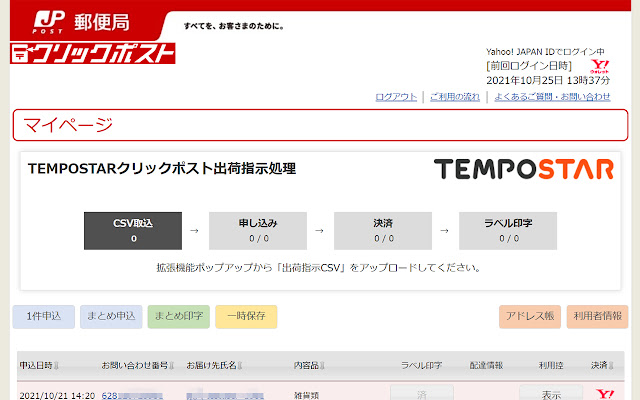Click the 利用控 column header
The width and height of the screenshot is (640, 400).
tap(551, 365)
